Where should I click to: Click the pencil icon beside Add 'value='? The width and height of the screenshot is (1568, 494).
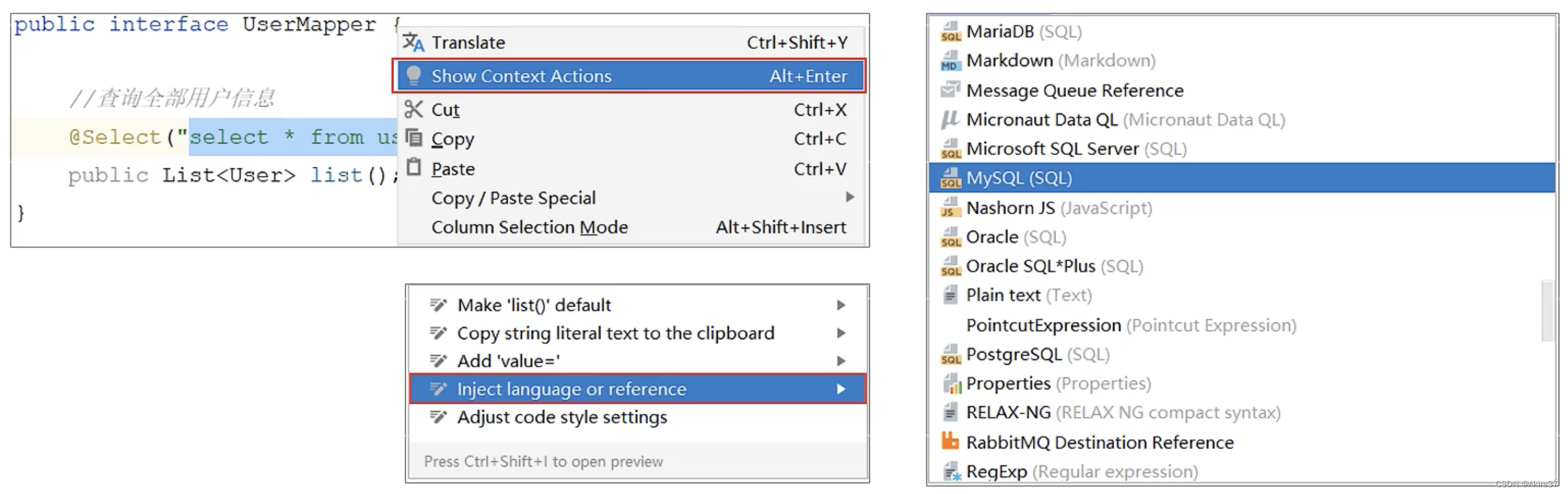click(x=439, y=361)
